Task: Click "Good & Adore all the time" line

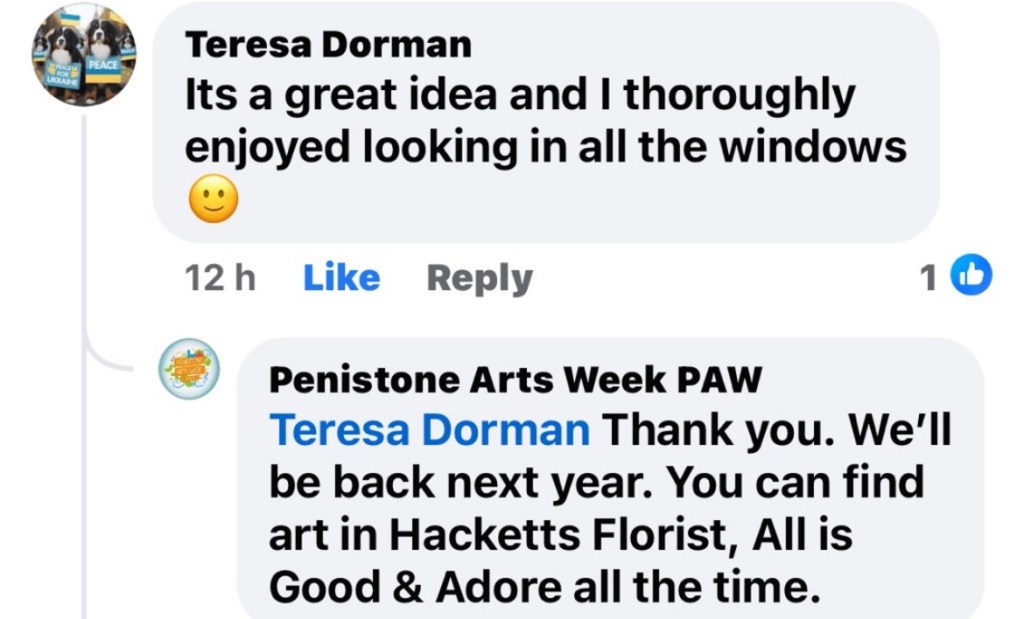Action: pyautogui.click(x=538, y=588)
